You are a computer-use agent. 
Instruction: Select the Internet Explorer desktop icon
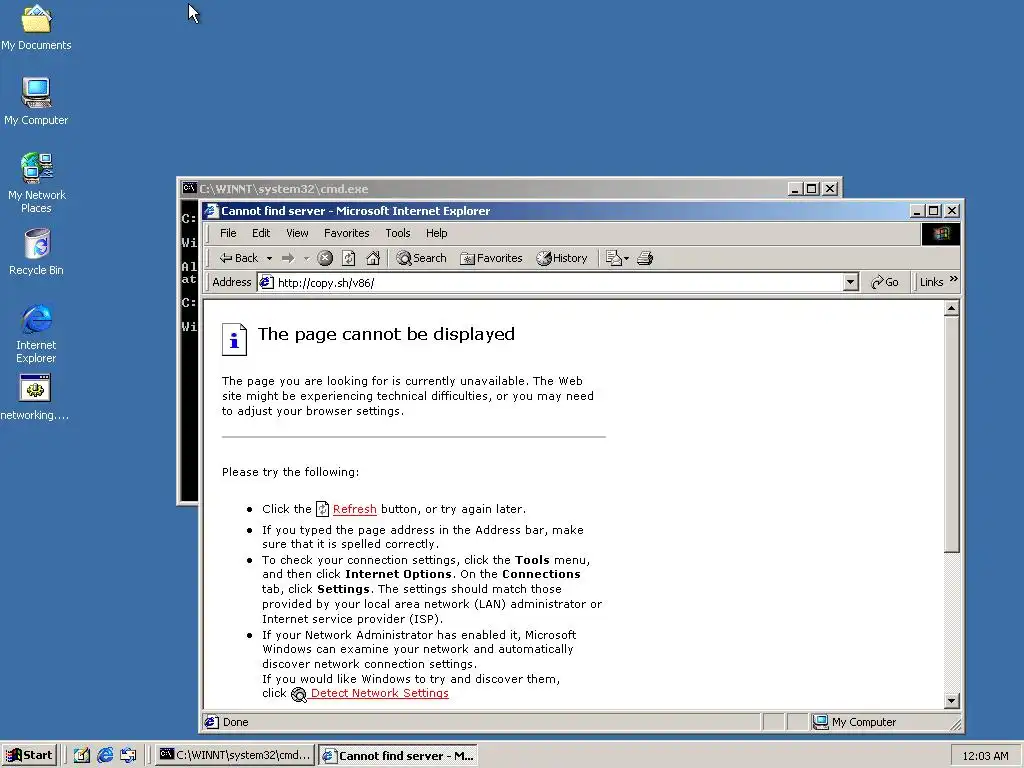[x=36, y=333]
